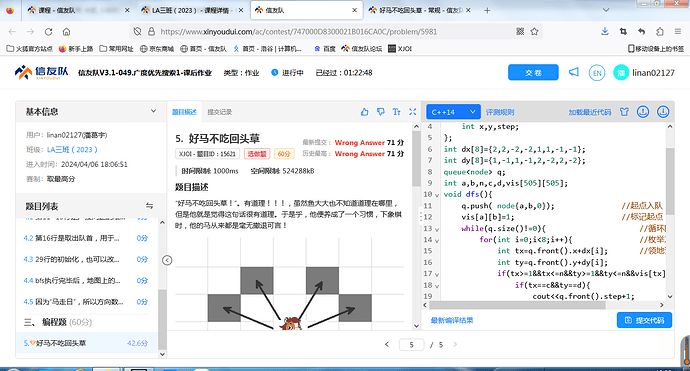Viewport: 690px width, 371px height.
Task: Click the undo arrow icon in Firefox toolbar
Action: 642,32
